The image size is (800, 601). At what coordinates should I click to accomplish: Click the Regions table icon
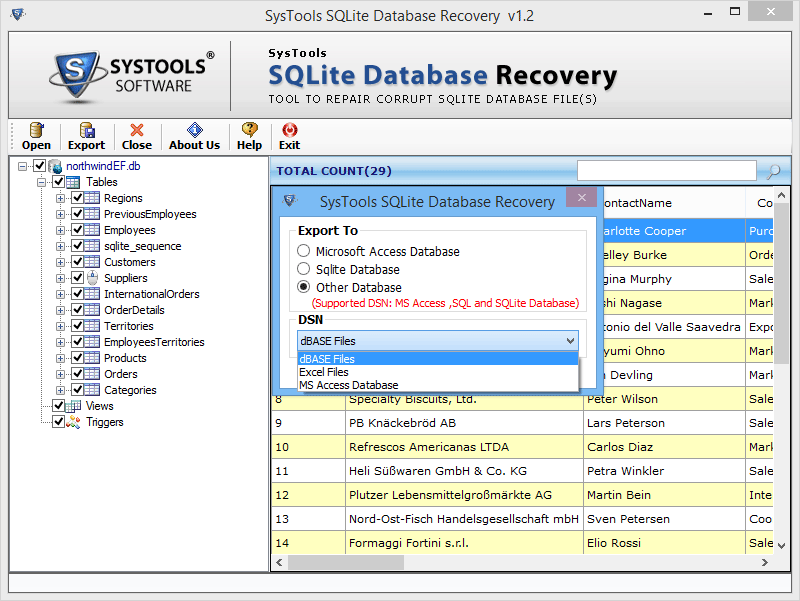(92, 198)
